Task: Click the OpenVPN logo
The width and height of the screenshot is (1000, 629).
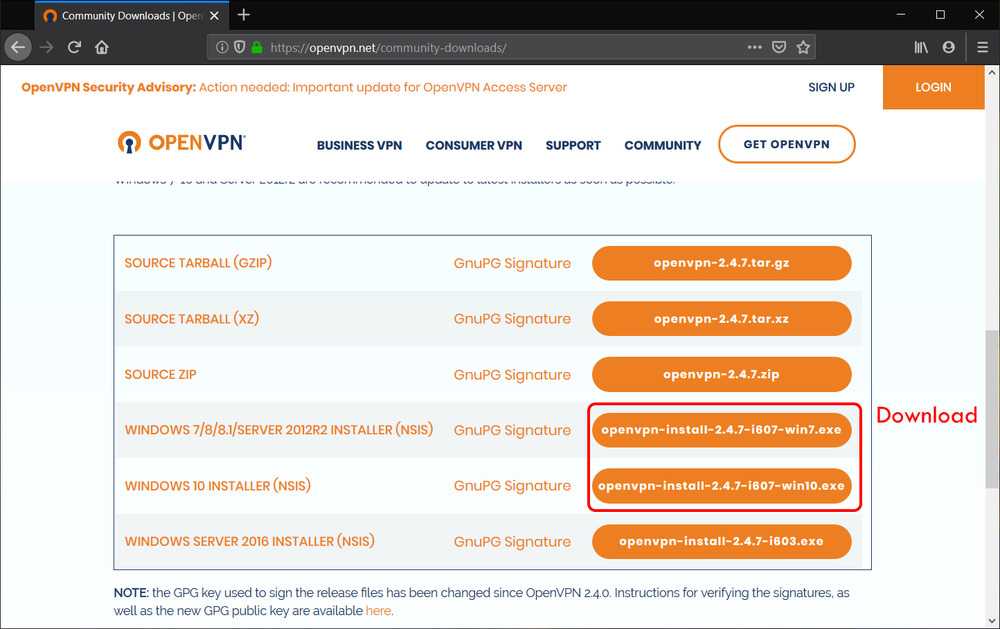Action: [x=181, y=142]
